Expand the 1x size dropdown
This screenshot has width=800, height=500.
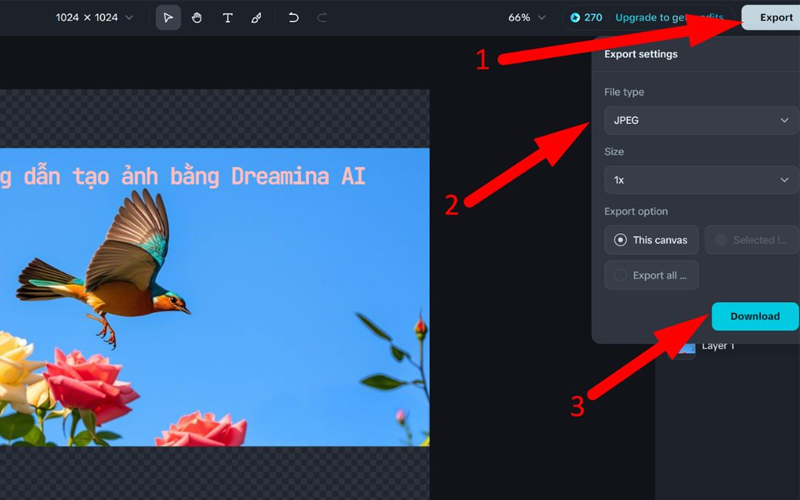[701, 180]
